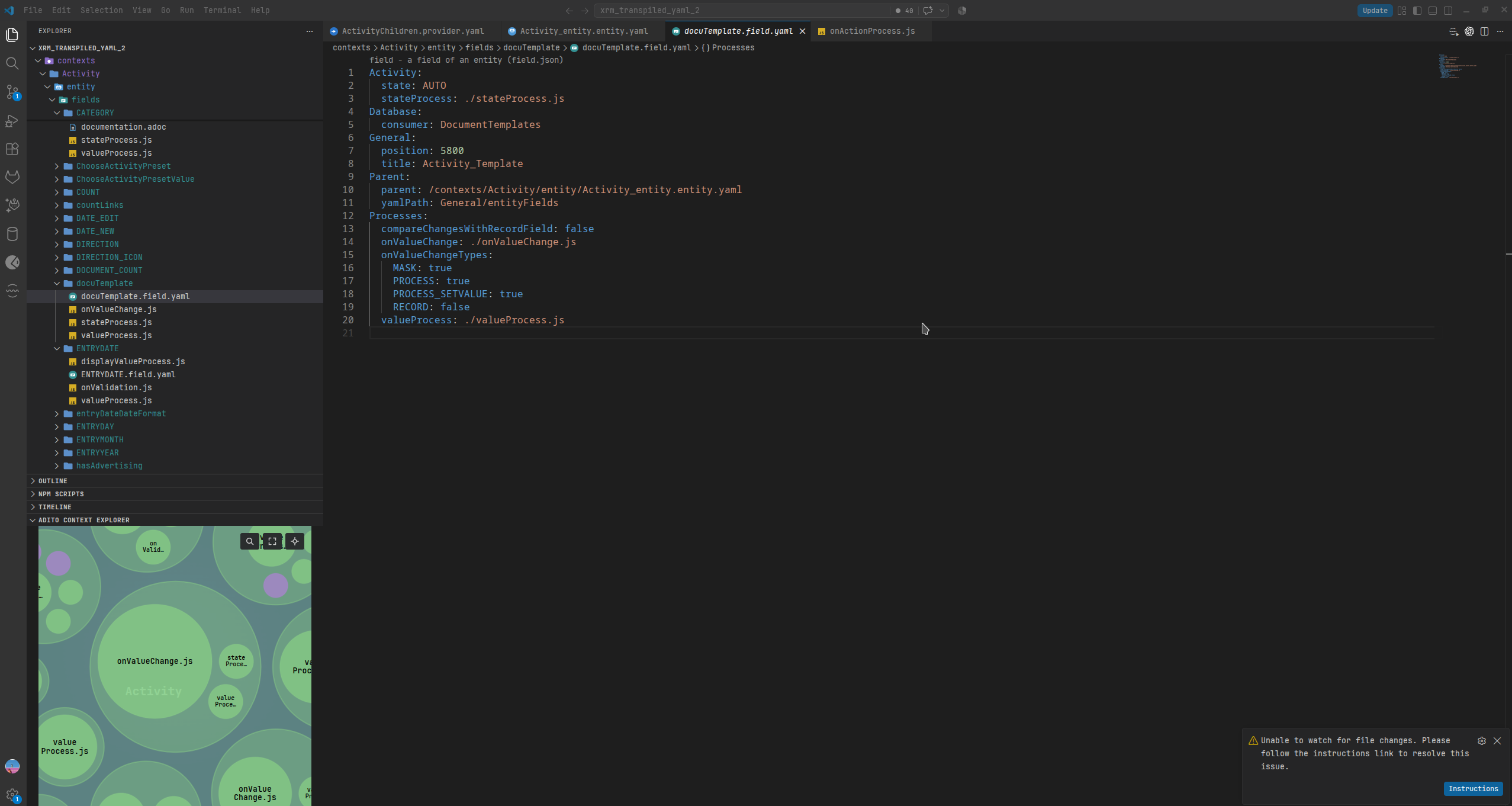Image resolution: width=1512 pixels, height=806 pixels.
Task: Click locate-target icon in Context Explorer graph
Action: [x=295, y=541]
